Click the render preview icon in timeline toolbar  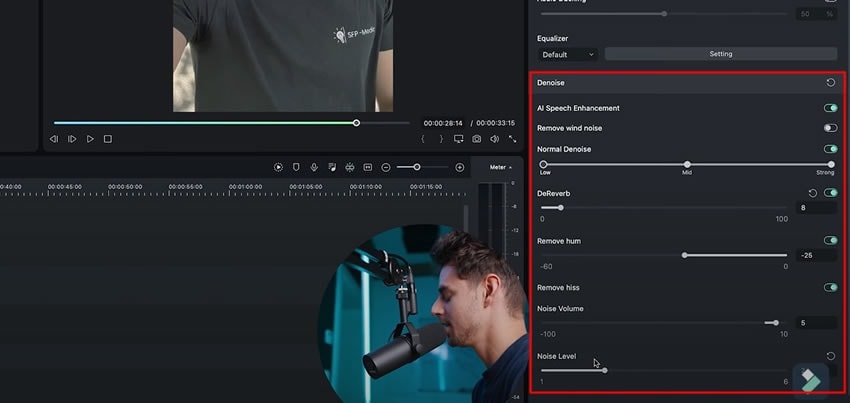[x=278, y=168]
